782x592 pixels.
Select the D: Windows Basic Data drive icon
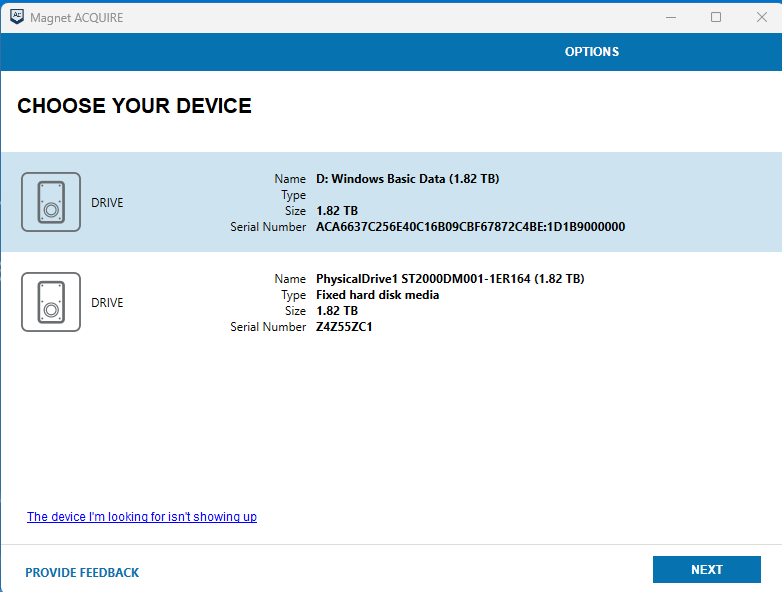pos(51,202)
